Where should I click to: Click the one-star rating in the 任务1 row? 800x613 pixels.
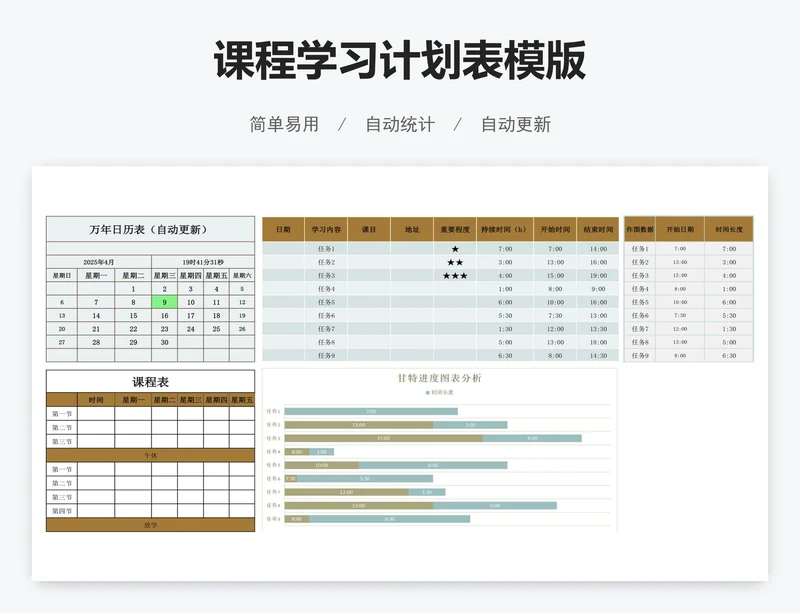coord(455,249)
